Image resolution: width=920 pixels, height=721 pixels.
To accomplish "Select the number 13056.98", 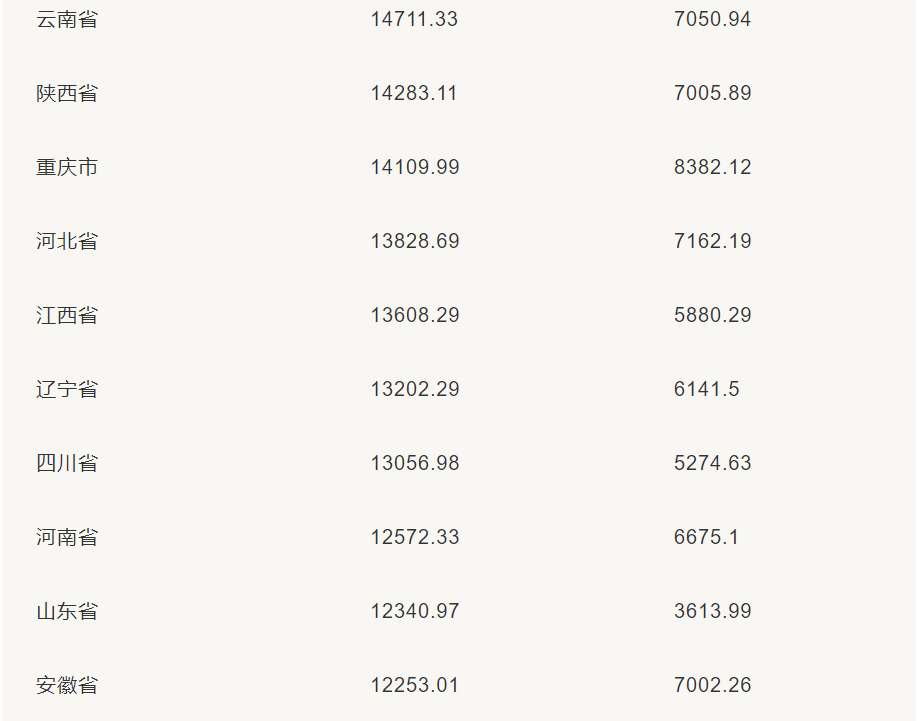I will click(415, 463).
